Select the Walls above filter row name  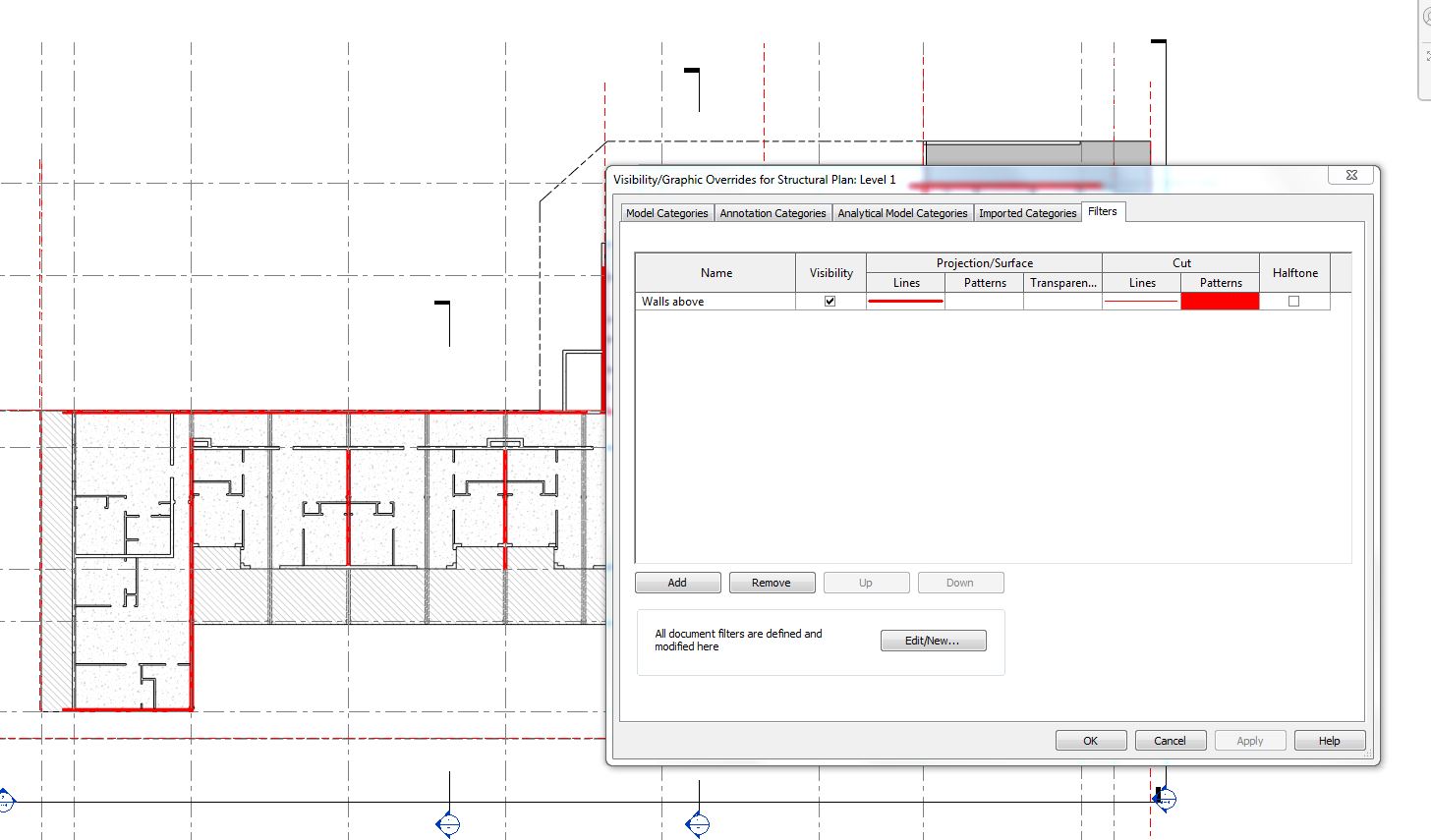(x=715, y=302)
